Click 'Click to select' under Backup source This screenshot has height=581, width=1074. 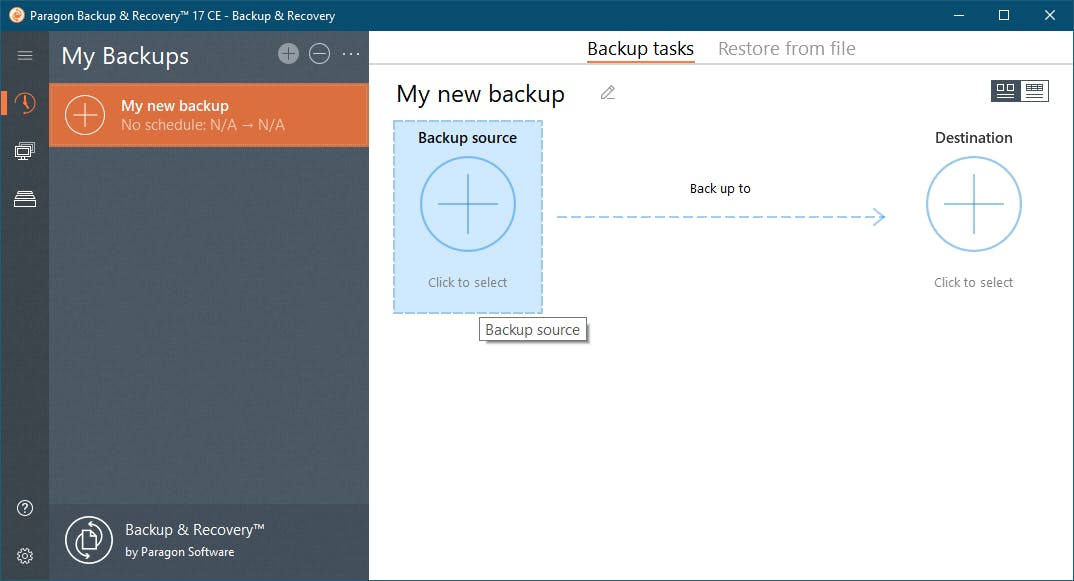[x=468, y=282]
